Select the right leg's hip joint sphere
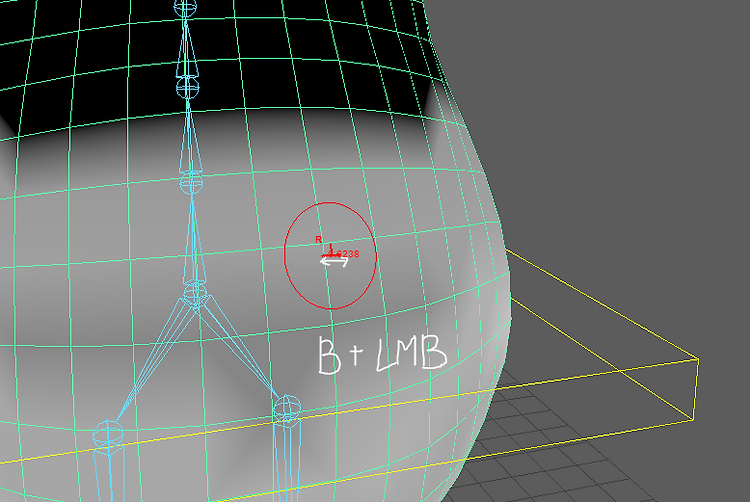Viewport: 750px width, 502px height. coord(287,408)
